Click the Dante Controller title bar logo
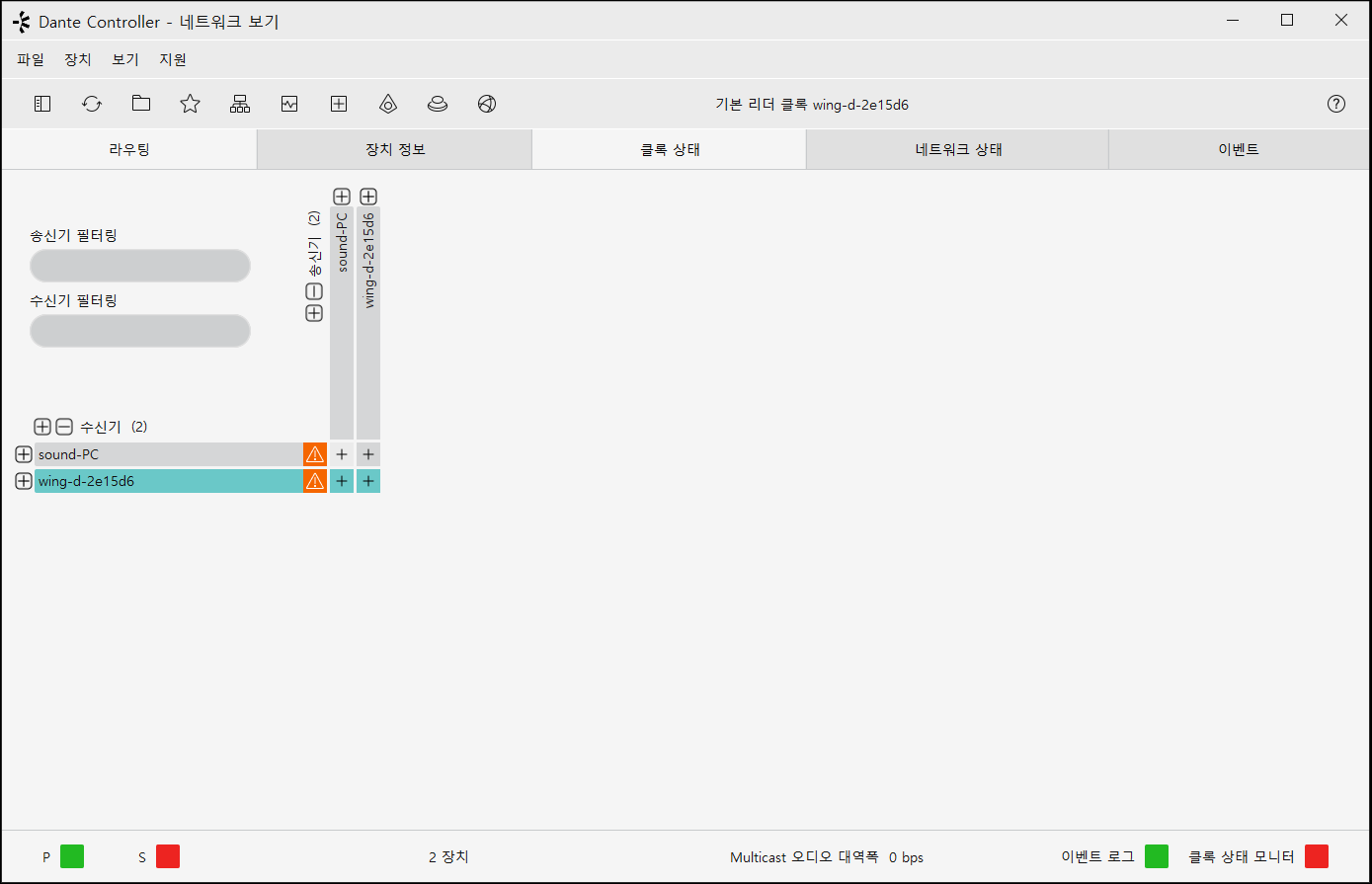The width and height of the screenshot is (1372, 884). tap(21, 22)
